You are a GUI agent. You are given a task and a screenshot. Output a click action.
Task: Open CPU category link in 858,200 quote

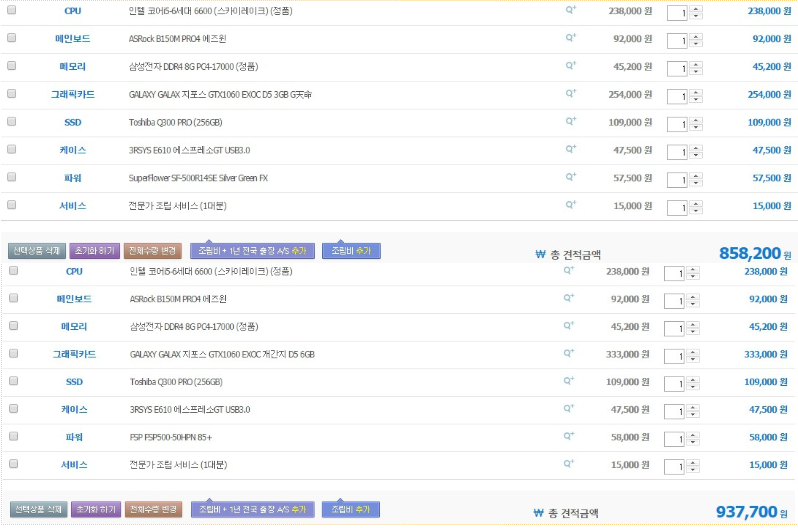coord(73,11)
